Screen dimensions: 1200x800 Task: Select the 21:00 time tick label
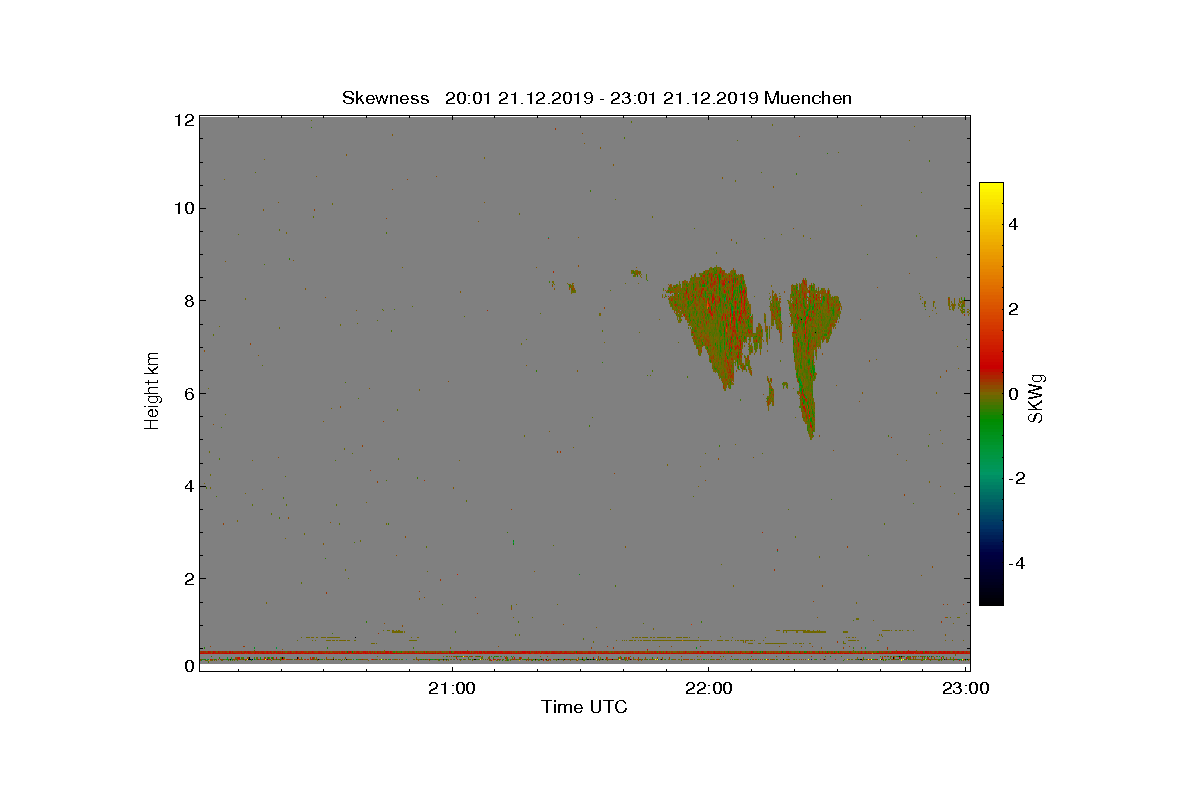click(x=453, y=688)
